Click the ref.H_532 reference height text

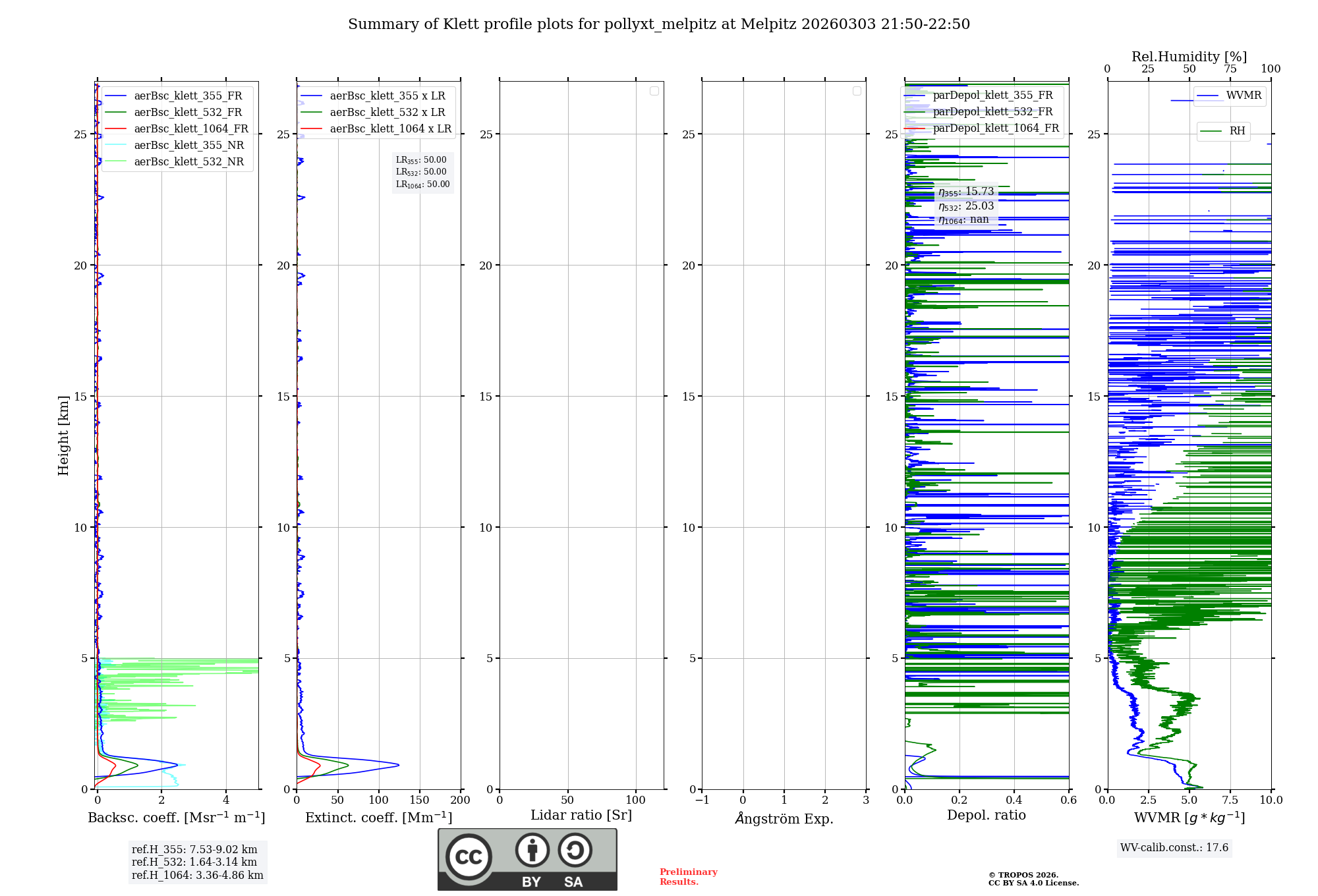(194, 862)
